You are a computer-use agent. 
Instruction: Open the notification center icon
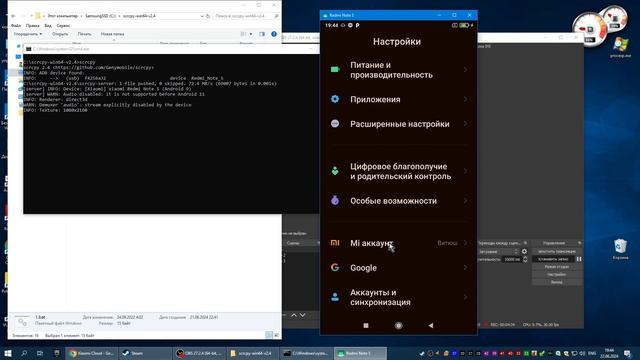click(627, 353)
